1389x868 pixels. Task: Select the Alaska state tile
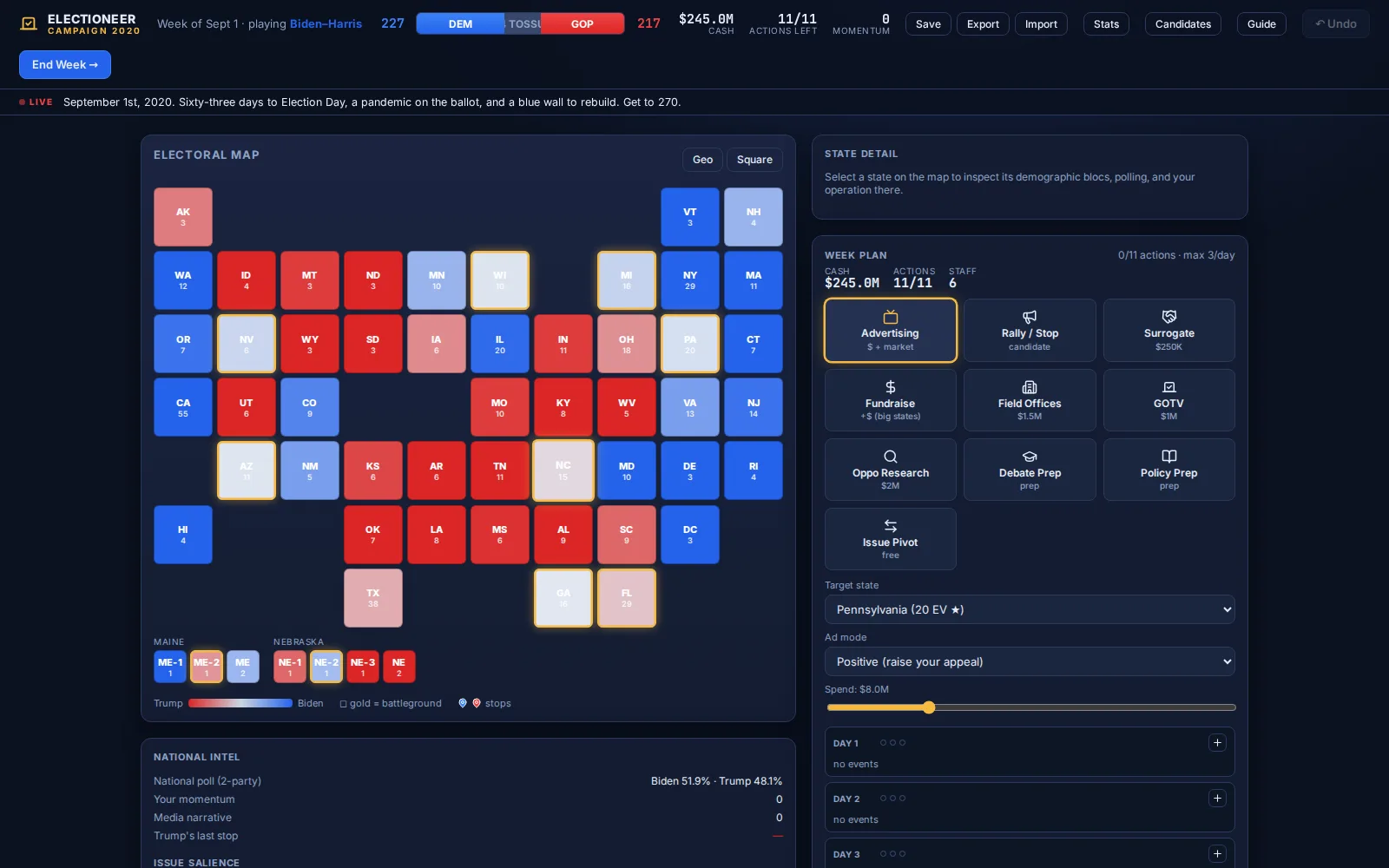point(183,217)
